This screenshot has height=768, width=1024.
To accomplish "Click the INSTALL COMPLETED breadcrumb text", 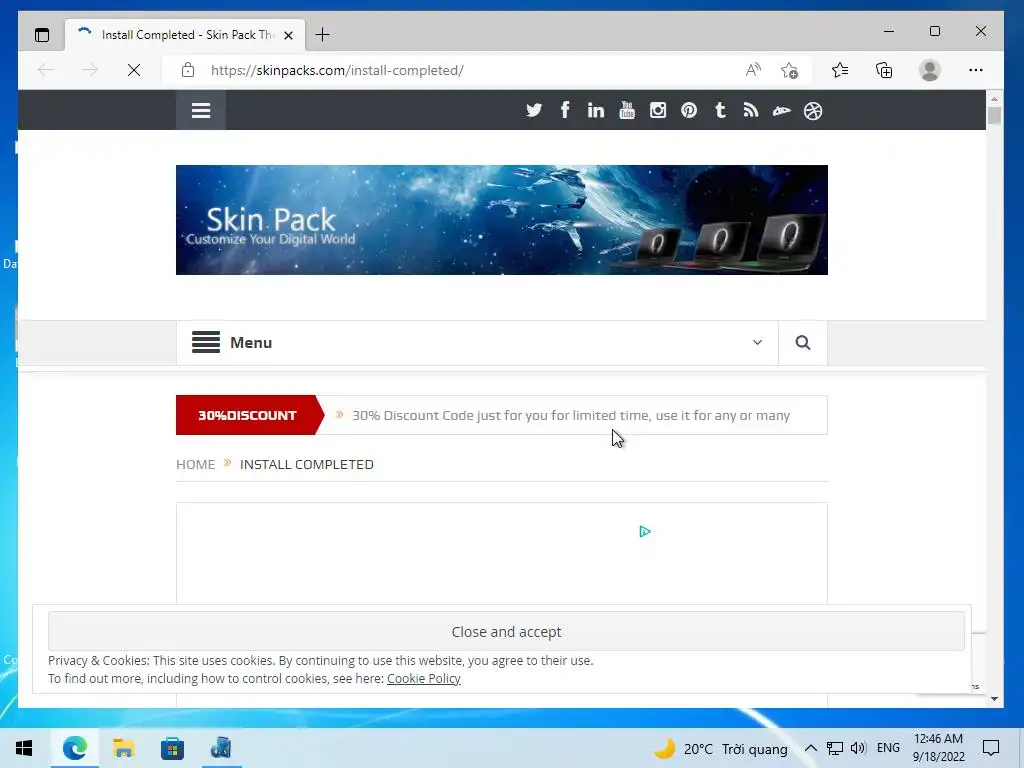I will coord(306,464).
